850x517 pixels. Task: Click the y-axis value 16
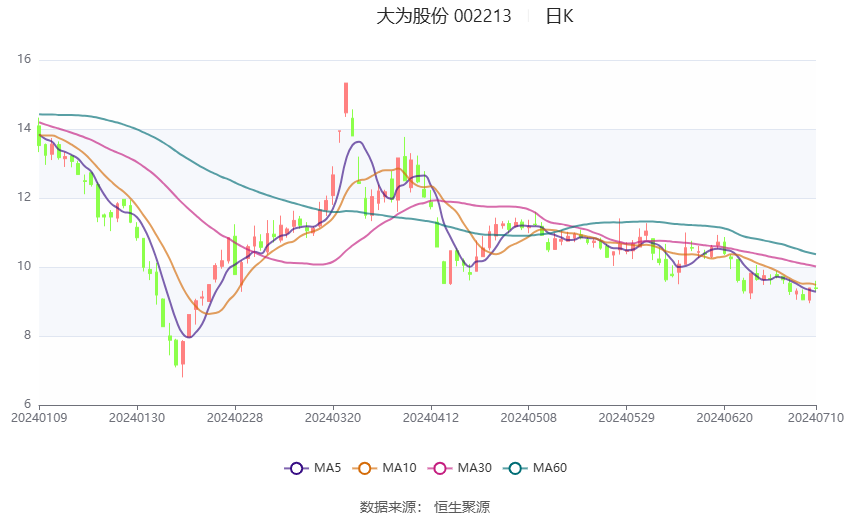[24, 59]
